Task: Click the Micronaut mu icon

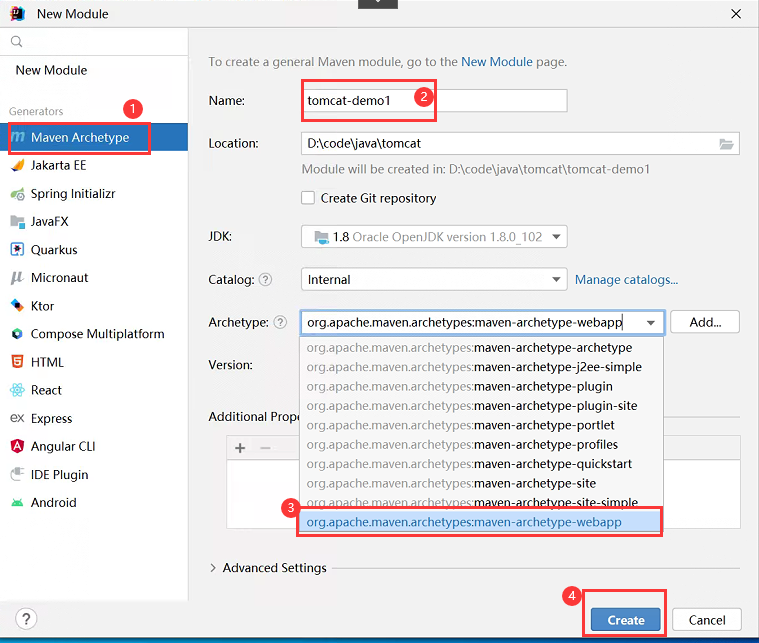Action: pos(17,278)
